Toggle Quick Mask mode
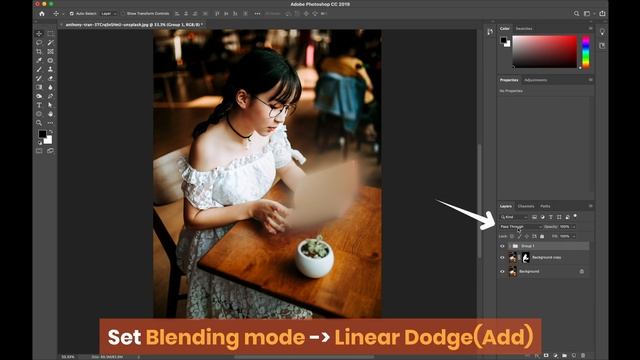 click(39, 151)
